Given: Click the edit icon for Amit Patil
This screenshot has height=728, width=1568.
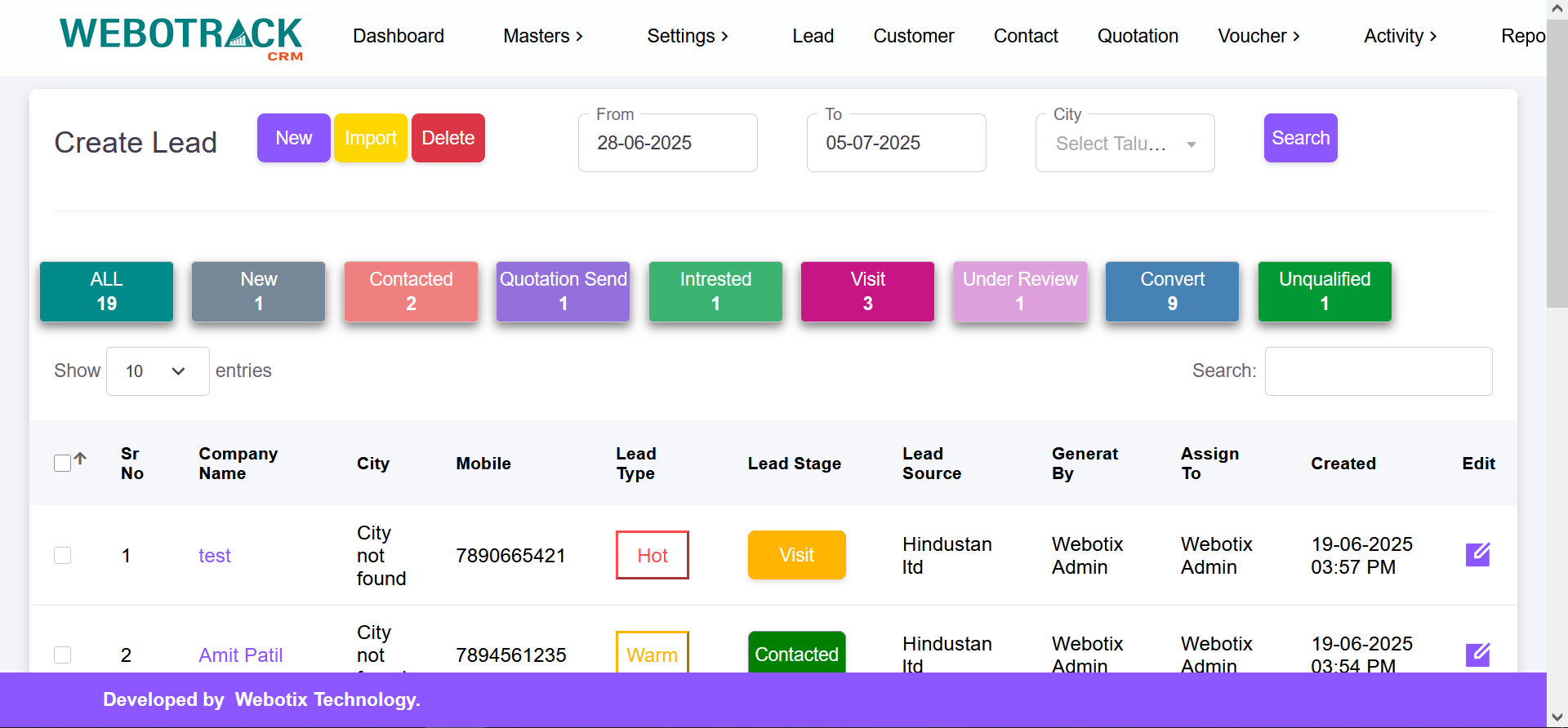Looking at the screenshot, I should pos(1477,655).
